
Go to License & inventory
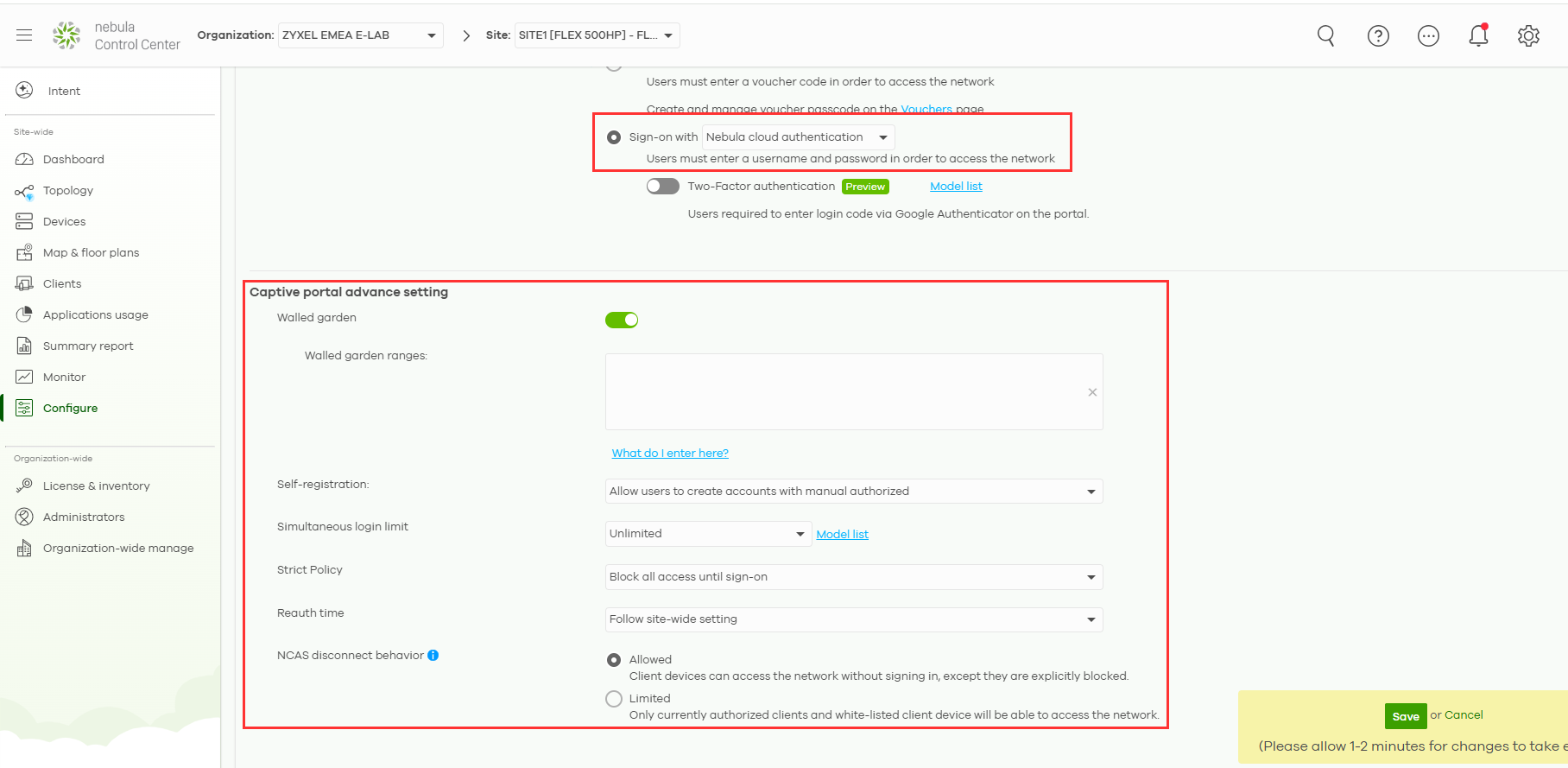[x=96, y=486]
